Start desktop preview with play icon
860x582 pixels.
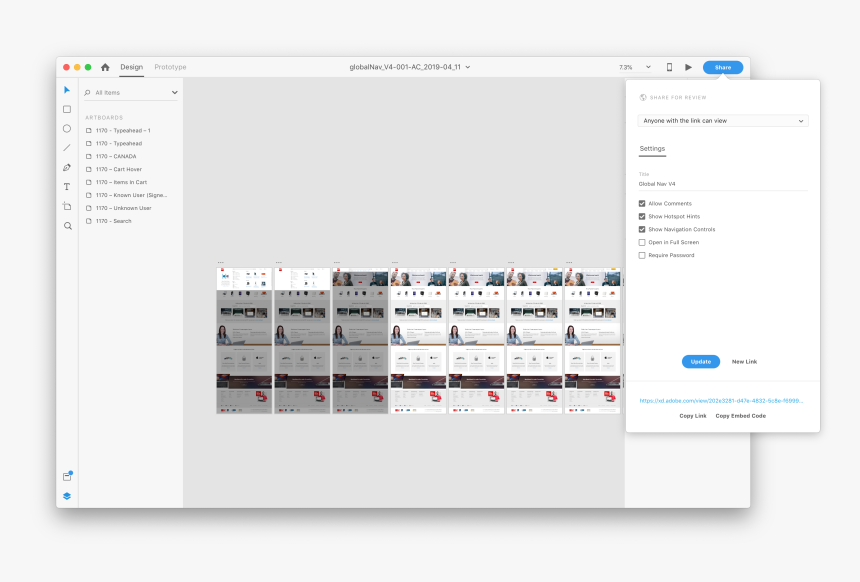(688, 67)
